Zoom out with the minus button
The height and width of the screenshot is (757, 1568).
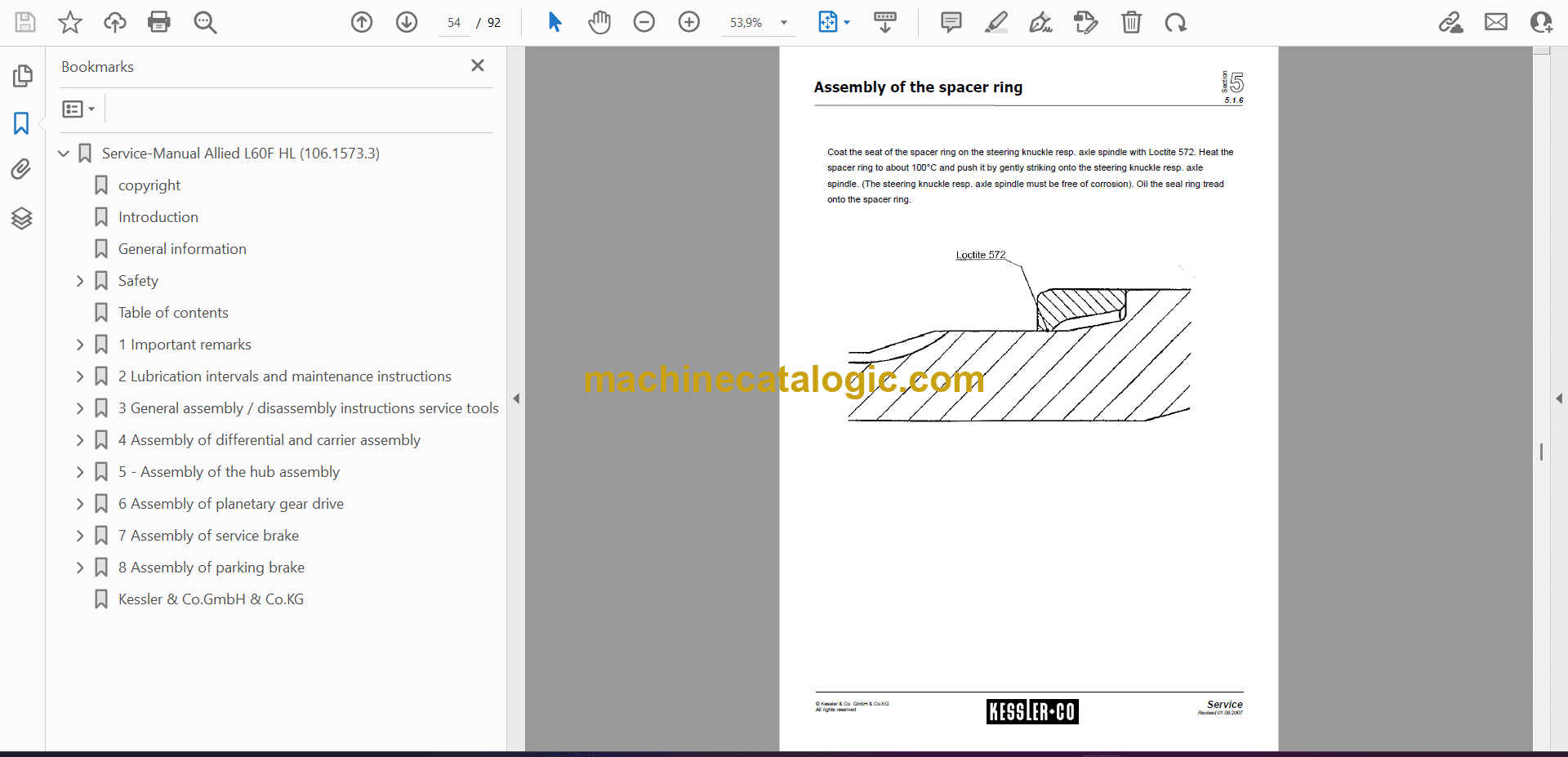pos(644,22)
